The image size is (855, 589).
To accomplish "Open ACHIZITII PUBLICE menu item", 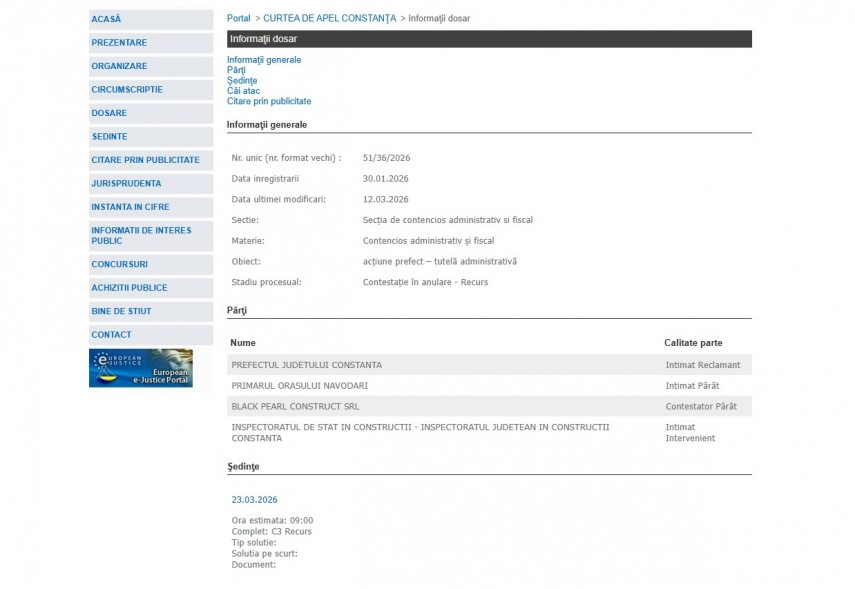I will pyautogui.click(x=129, y=288).
